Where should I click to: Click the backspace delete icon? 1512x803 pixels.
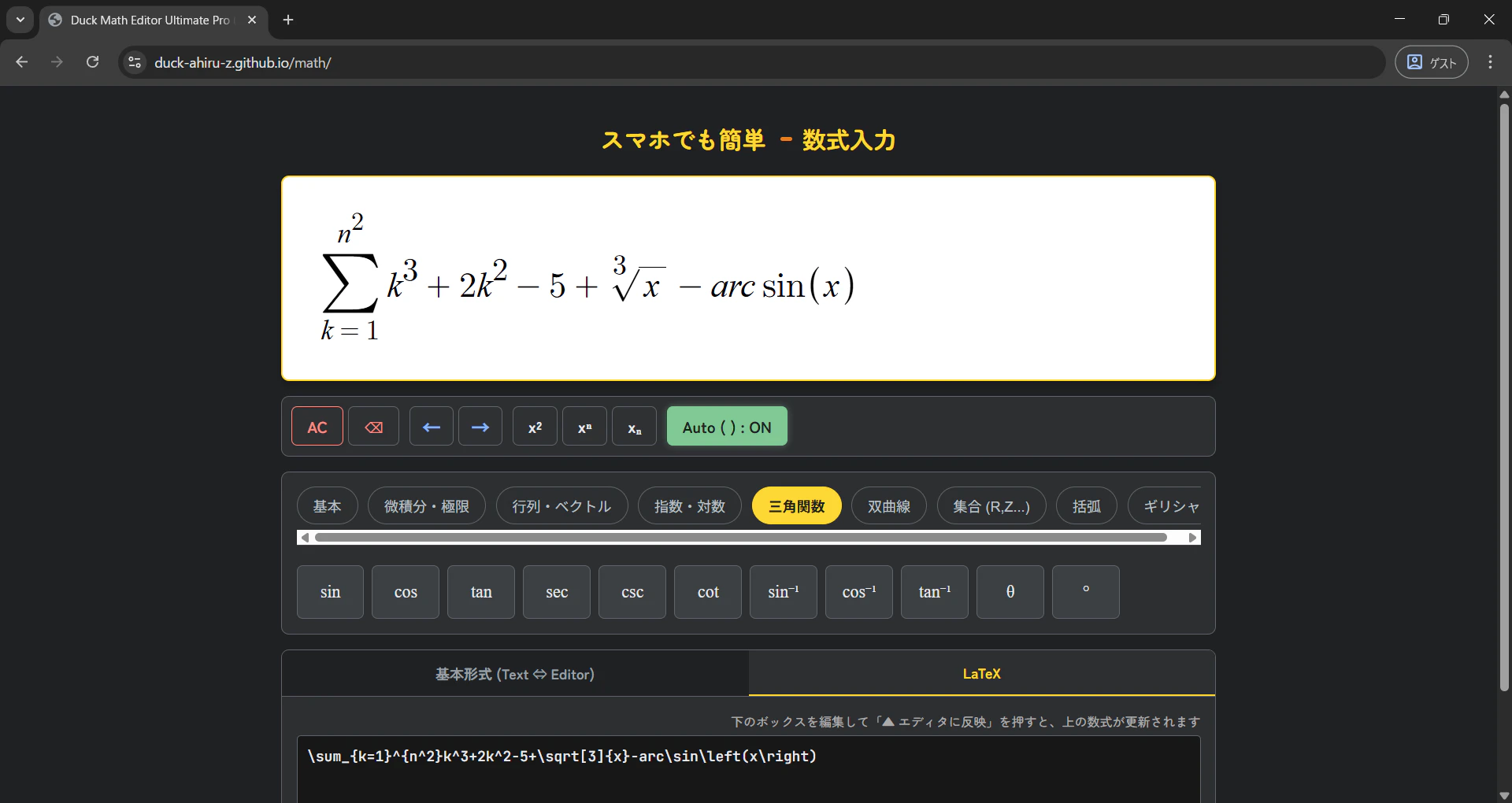[x=374, y=427]
